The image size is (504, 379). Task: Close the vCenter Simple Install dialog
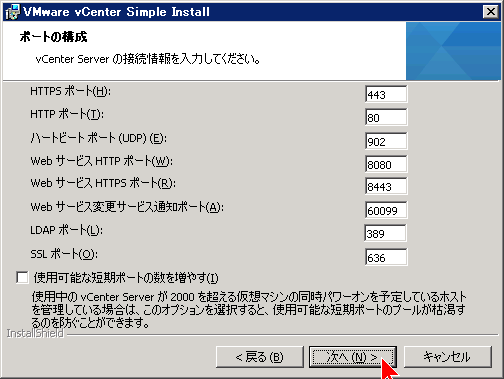point(490,12)
